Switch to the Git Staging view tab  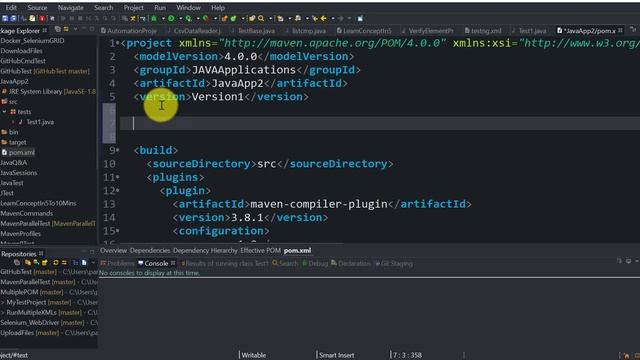393,263
